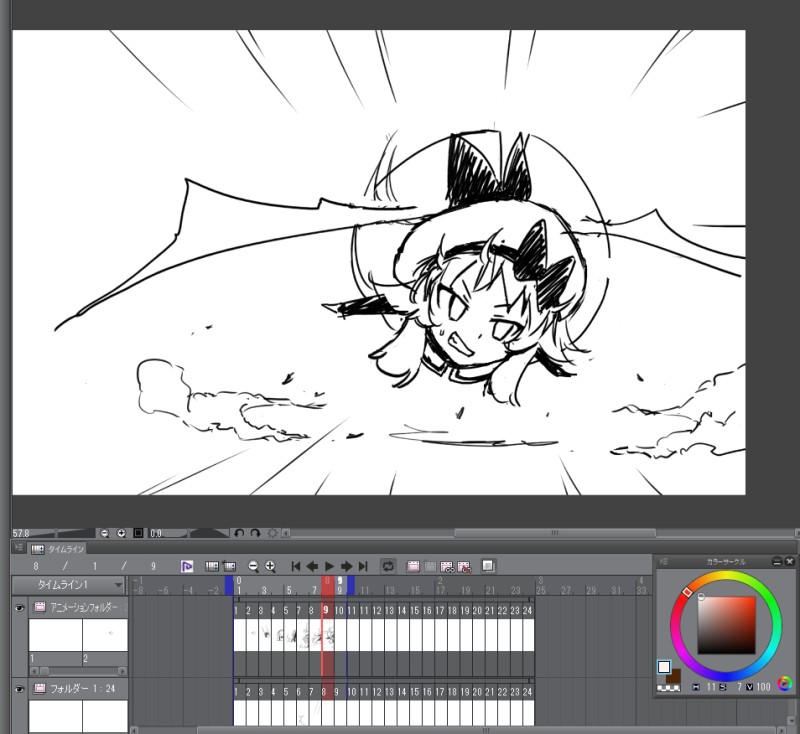Select the transparent color swatch
This screenshot has width=800, height=734.
click(x=668, y=688)
